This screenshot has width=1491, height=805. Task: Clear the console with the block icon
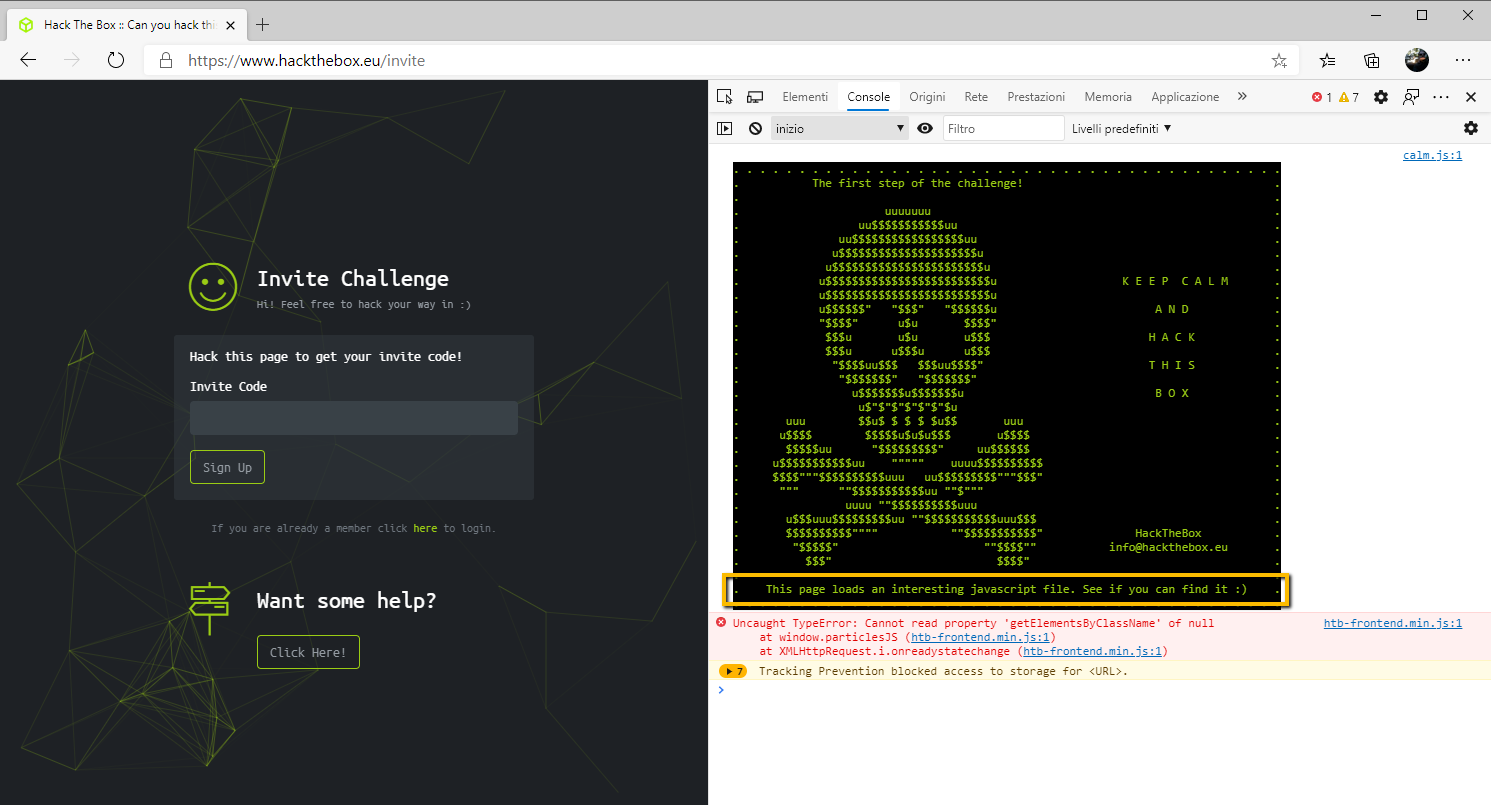point(756,128)
